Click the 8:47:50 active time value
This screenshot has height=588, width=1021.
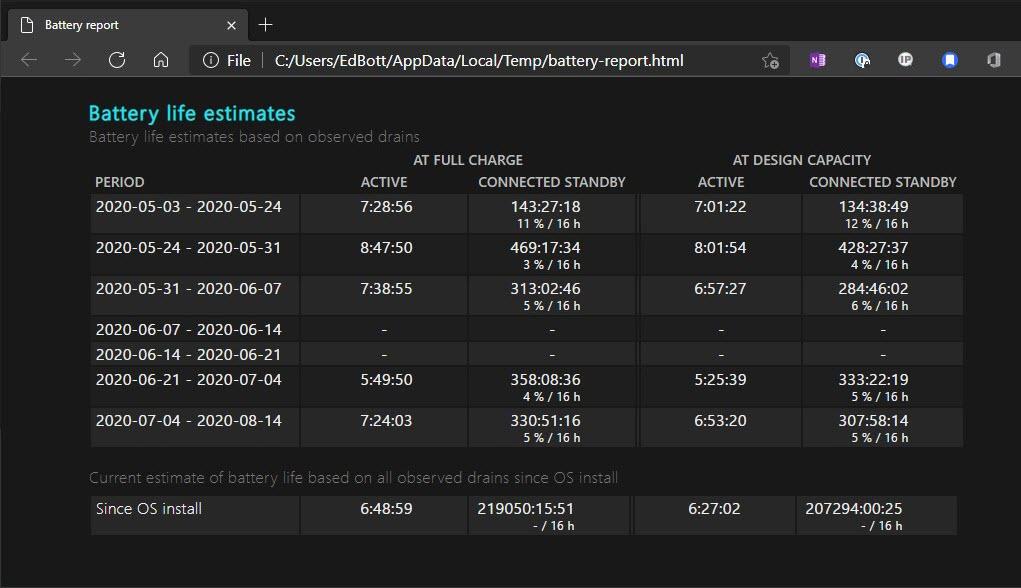point(386,248)
